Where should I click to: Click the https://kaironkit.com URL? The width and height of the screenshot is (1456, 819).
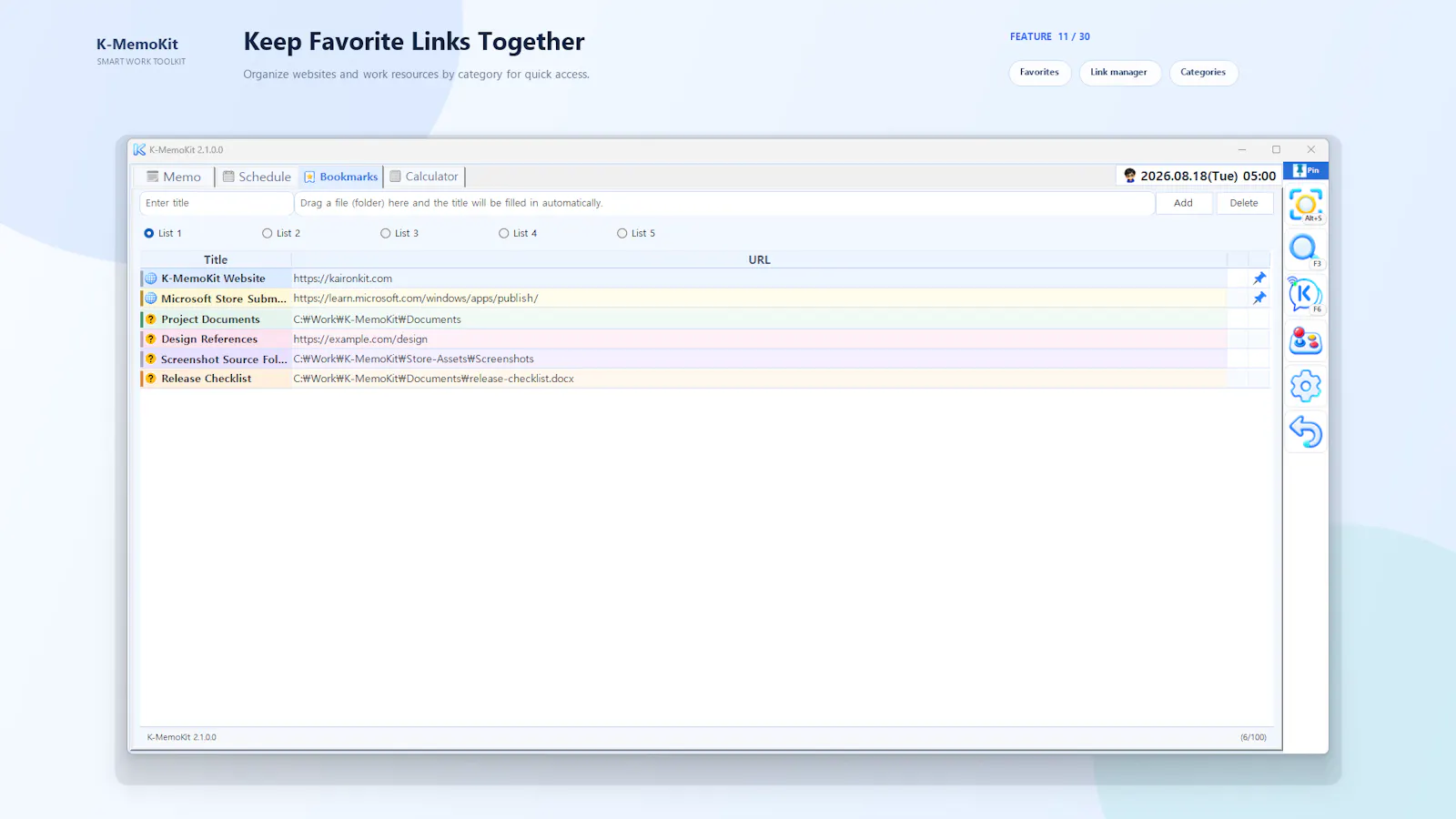(x=343, y=278)
